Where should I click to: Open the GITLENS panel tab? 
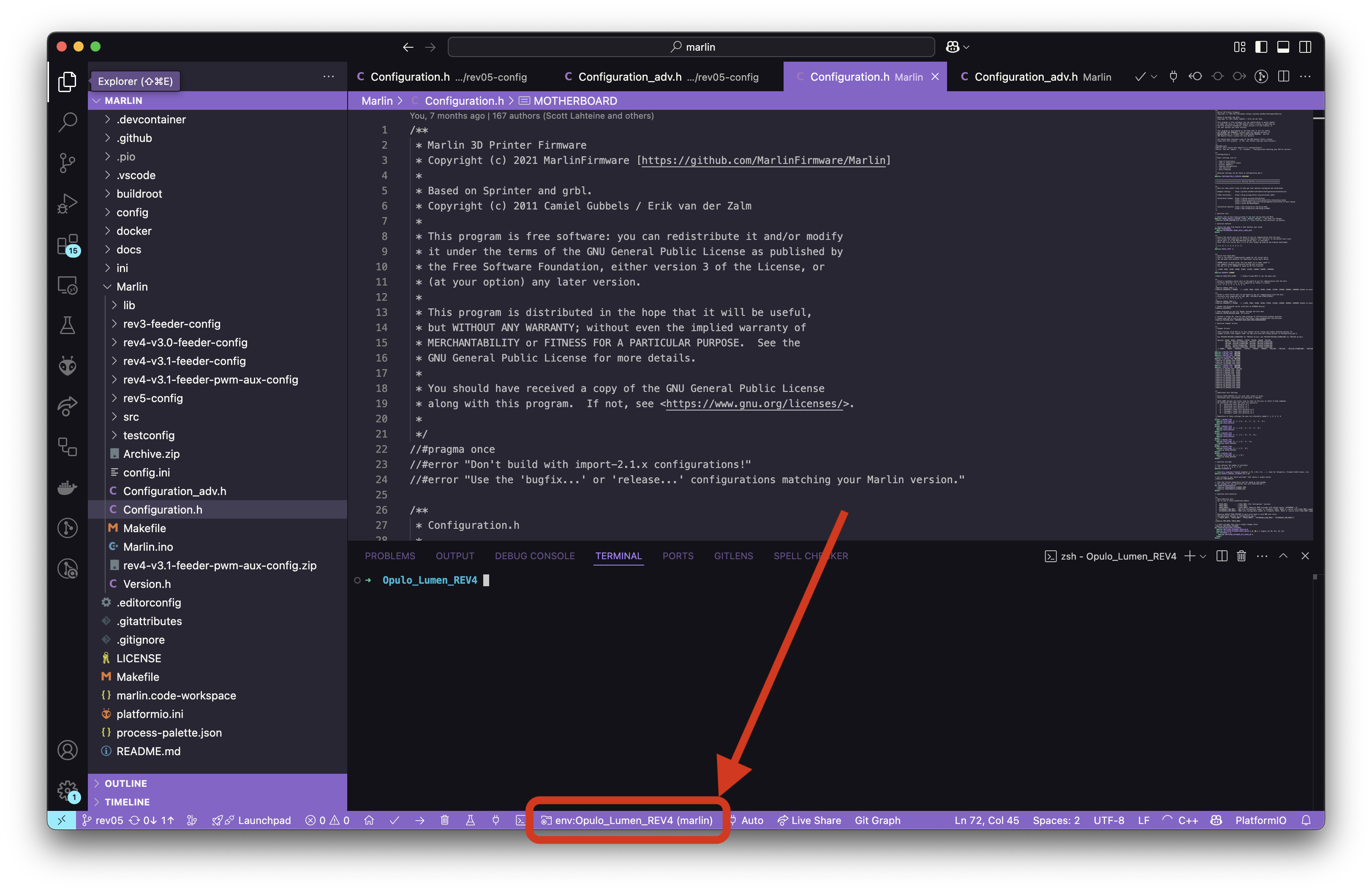733,556
